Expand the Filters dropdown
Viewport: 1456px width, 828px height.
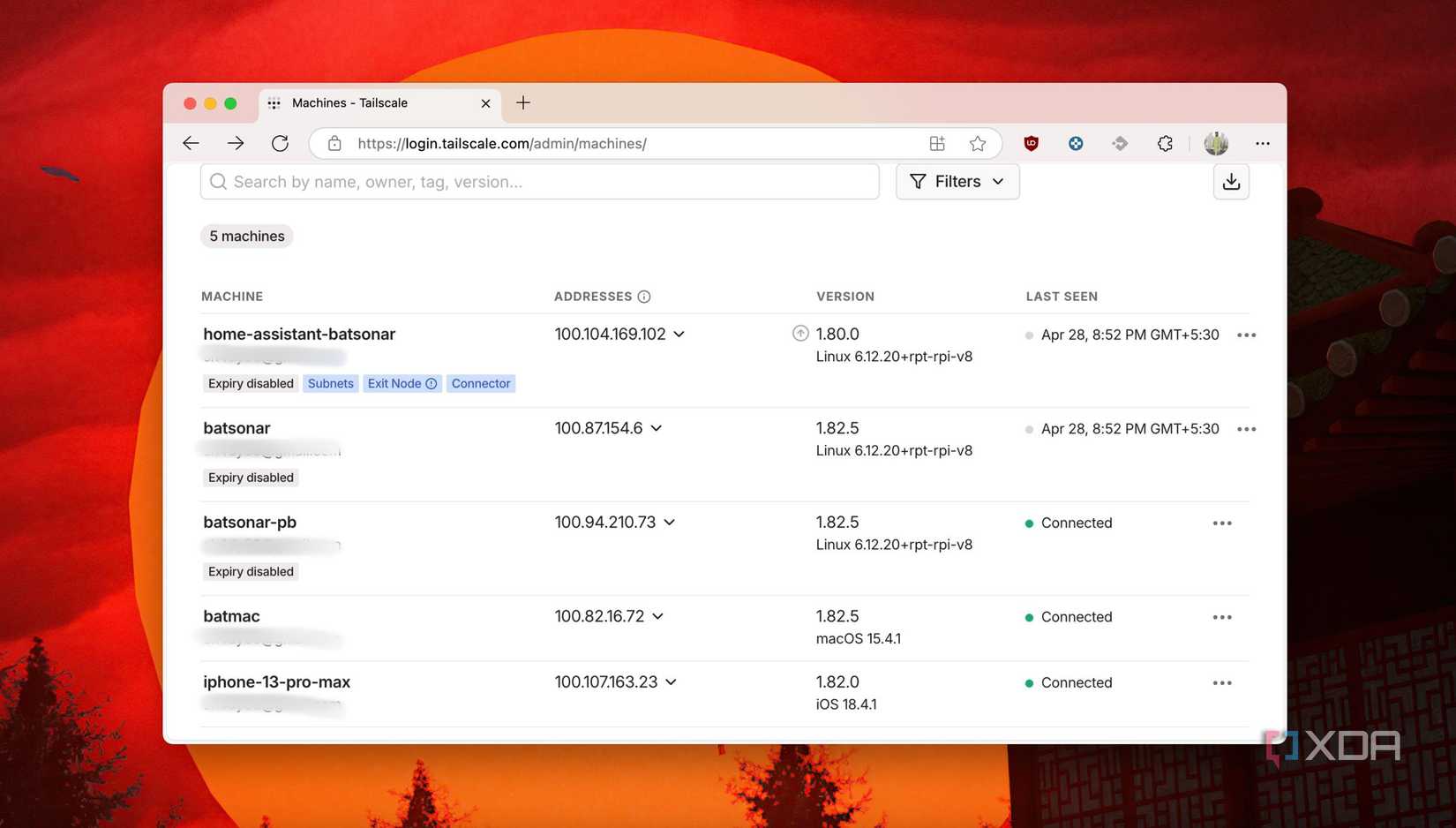click(x=998, y=181)
